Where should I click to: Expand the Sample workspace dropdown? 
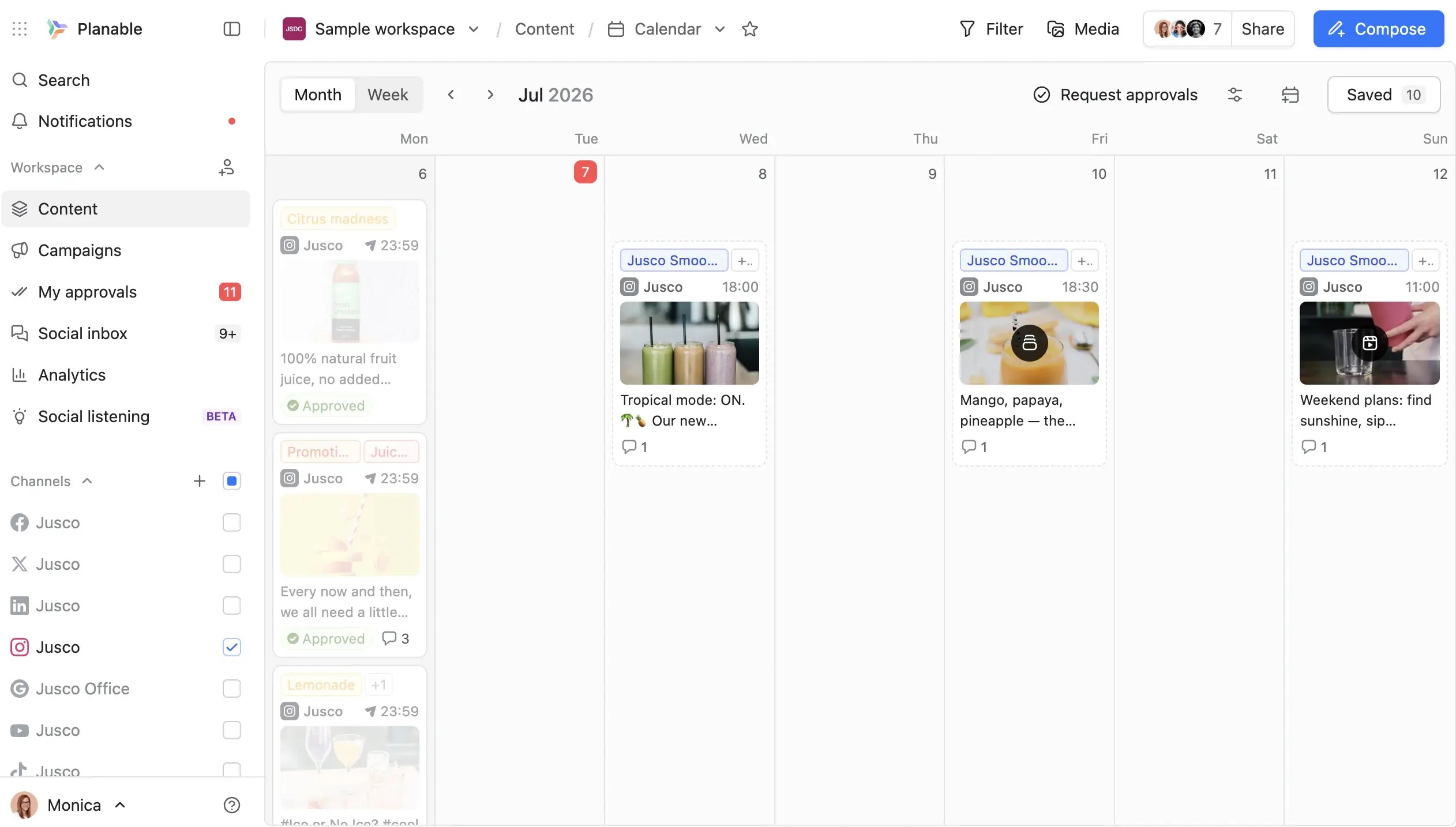pyautogui.click(x=474, y=29)
